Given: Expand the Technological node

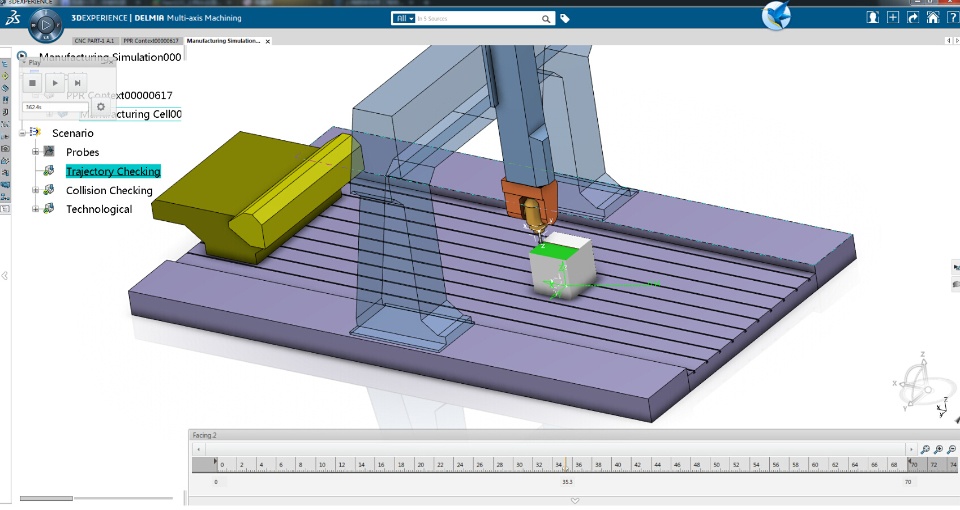Looking at the screenshot, I should pos(36,209).
